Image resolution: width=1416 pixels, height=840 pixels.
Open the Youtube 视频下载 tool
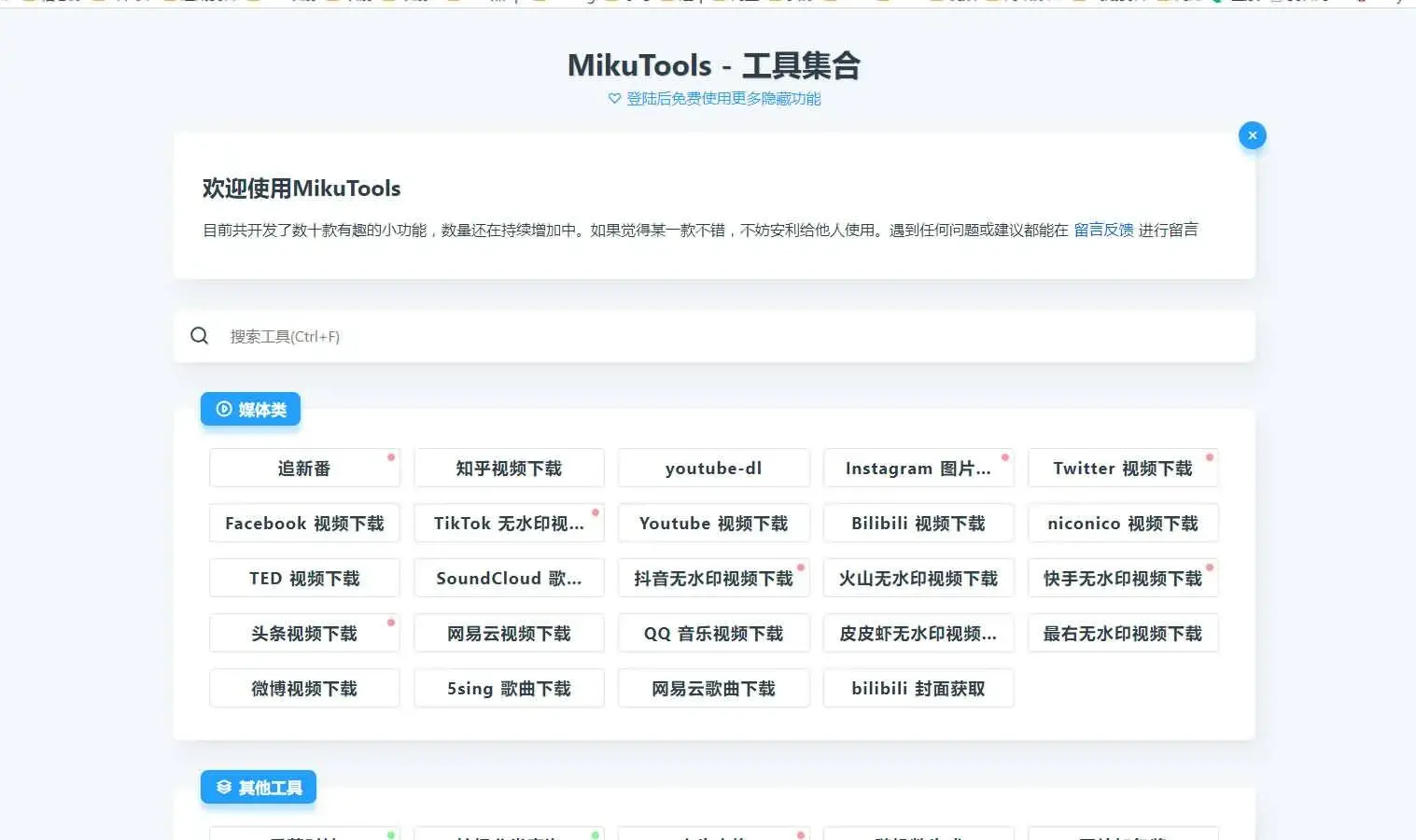714,524
